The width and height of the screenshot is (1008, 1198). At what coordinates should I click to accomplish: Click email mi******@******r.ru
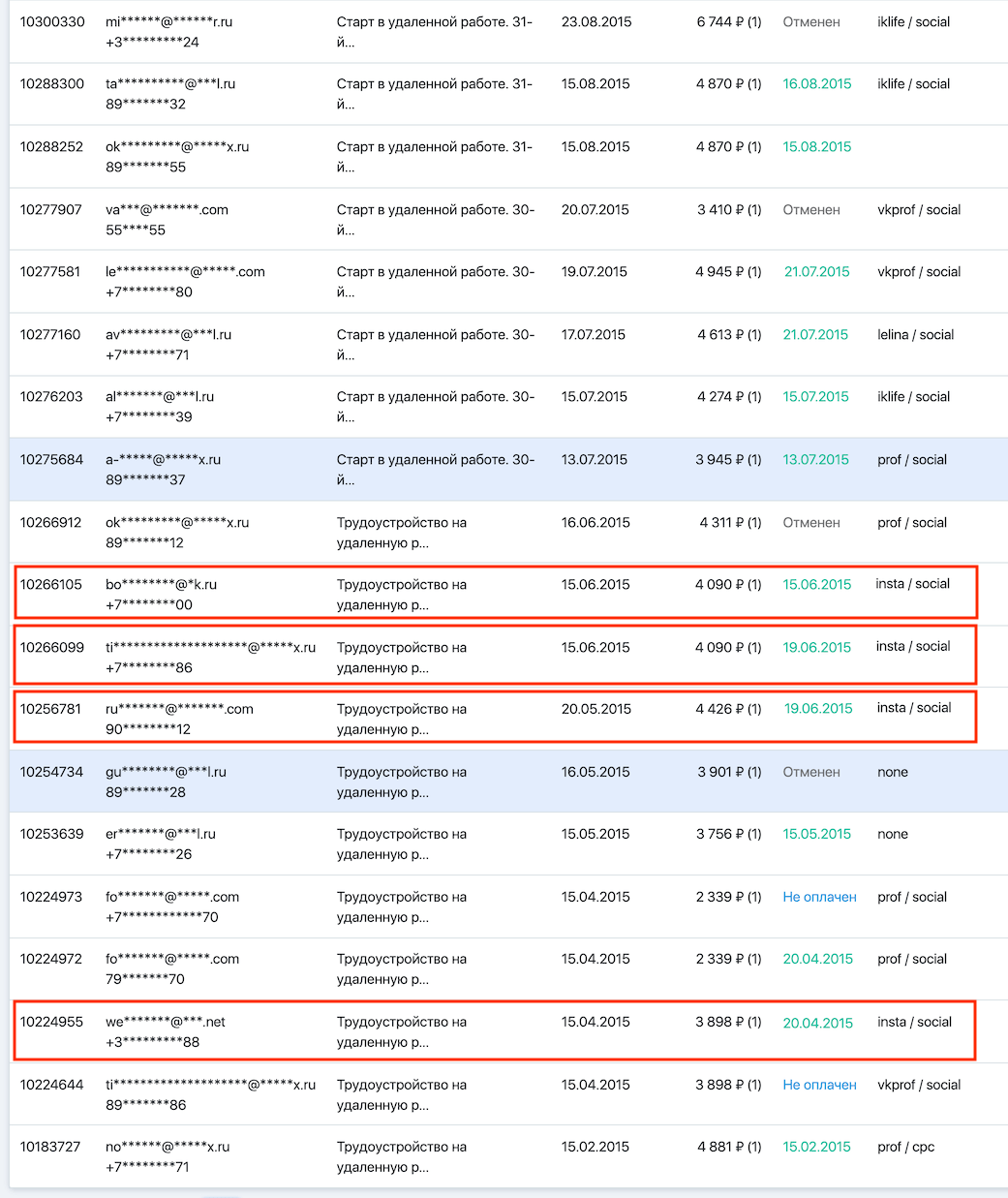(169, 21)
